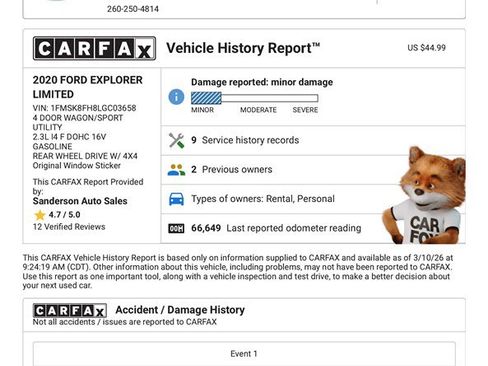Open the Last reported odometer reading row
The height and width of the screenshot is (366, 488).
pyautogui.click(x=313, y=228)
